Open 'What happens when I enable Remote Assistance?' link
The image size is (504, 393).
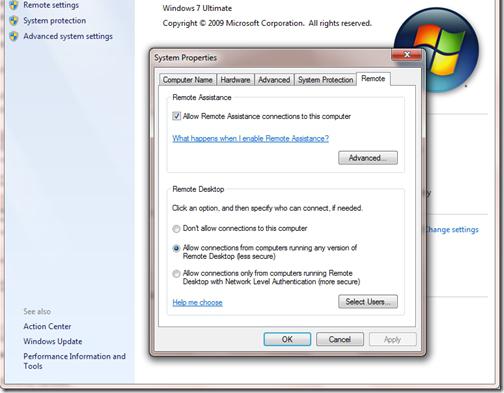[x=251, y=139]
